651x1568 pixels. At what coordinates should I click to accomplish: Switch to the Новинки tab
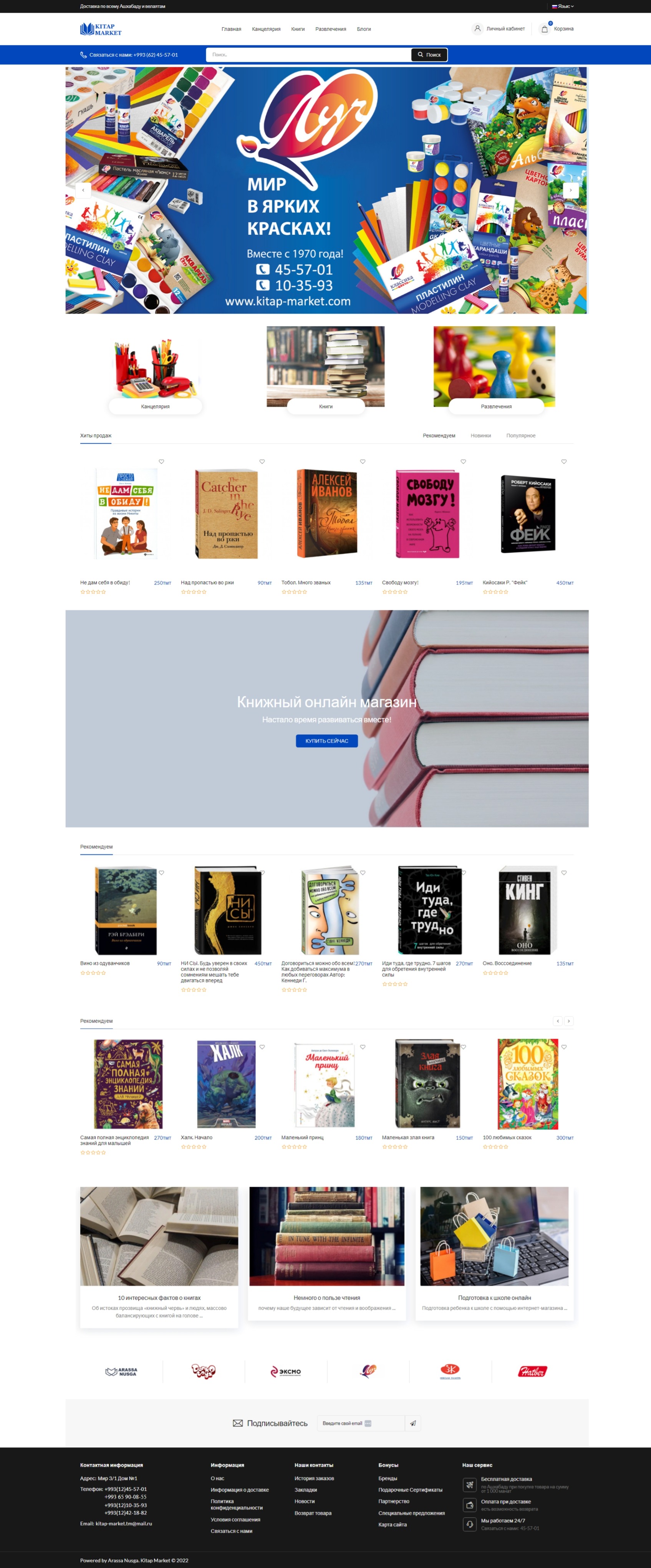(x=480, y=436)
